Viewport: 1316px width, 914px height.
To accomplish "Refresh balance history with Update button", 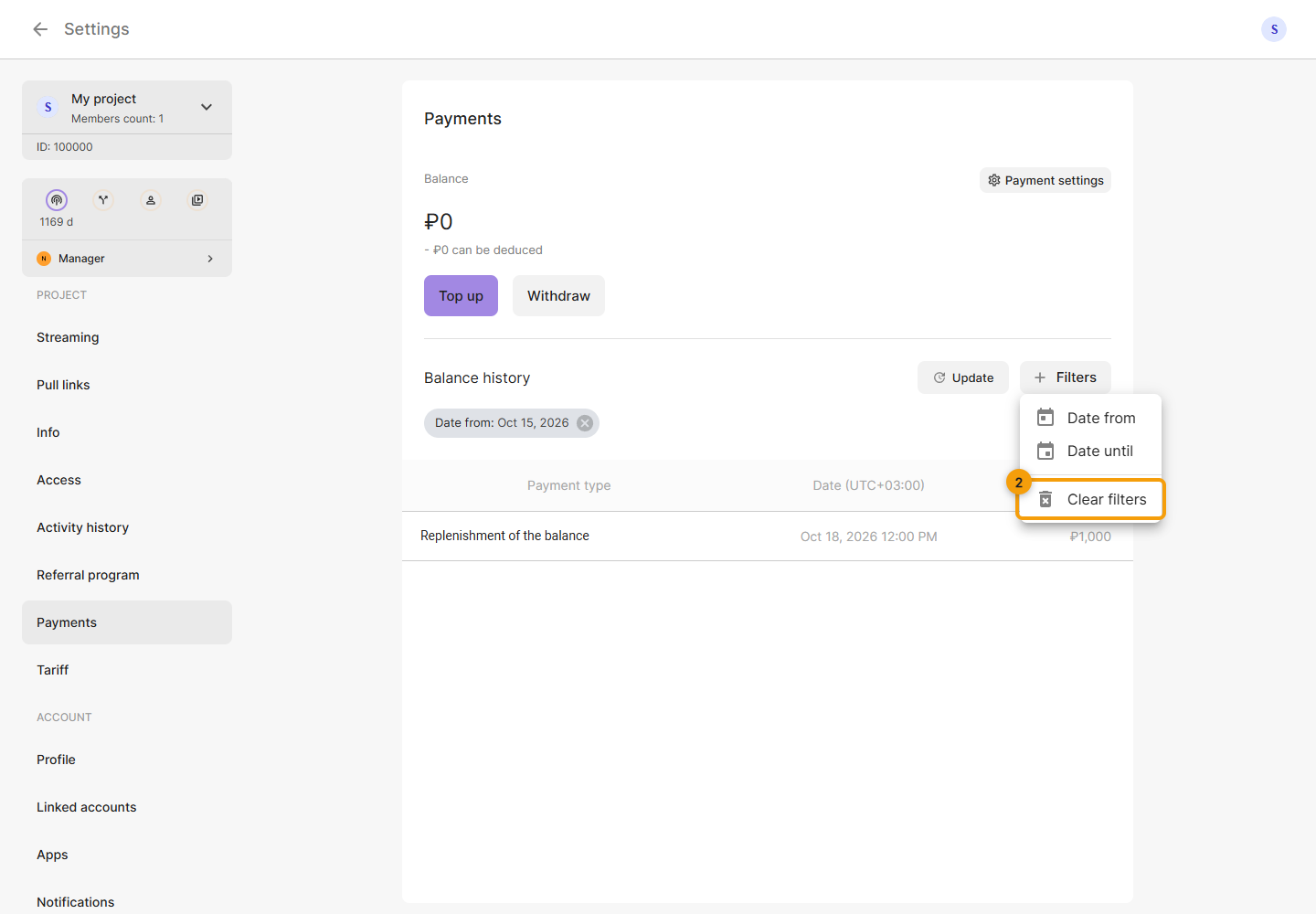I will tap(963, 377).
